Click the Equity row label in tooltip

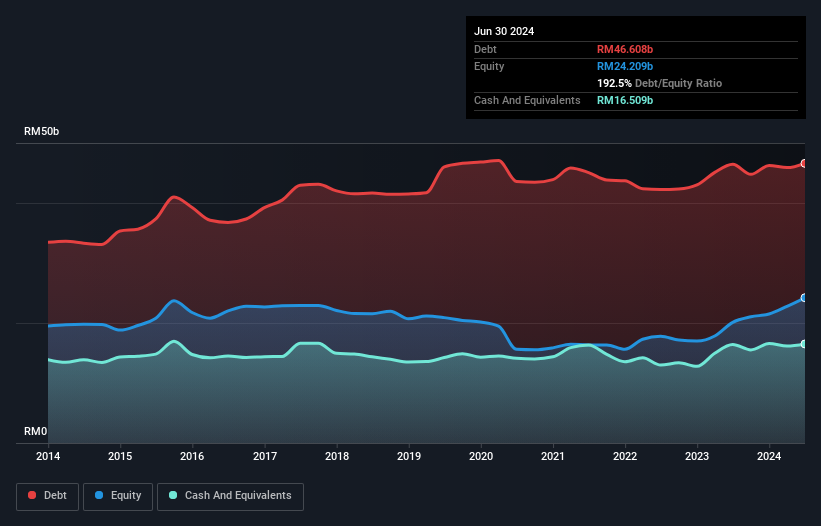click(489, 66)
